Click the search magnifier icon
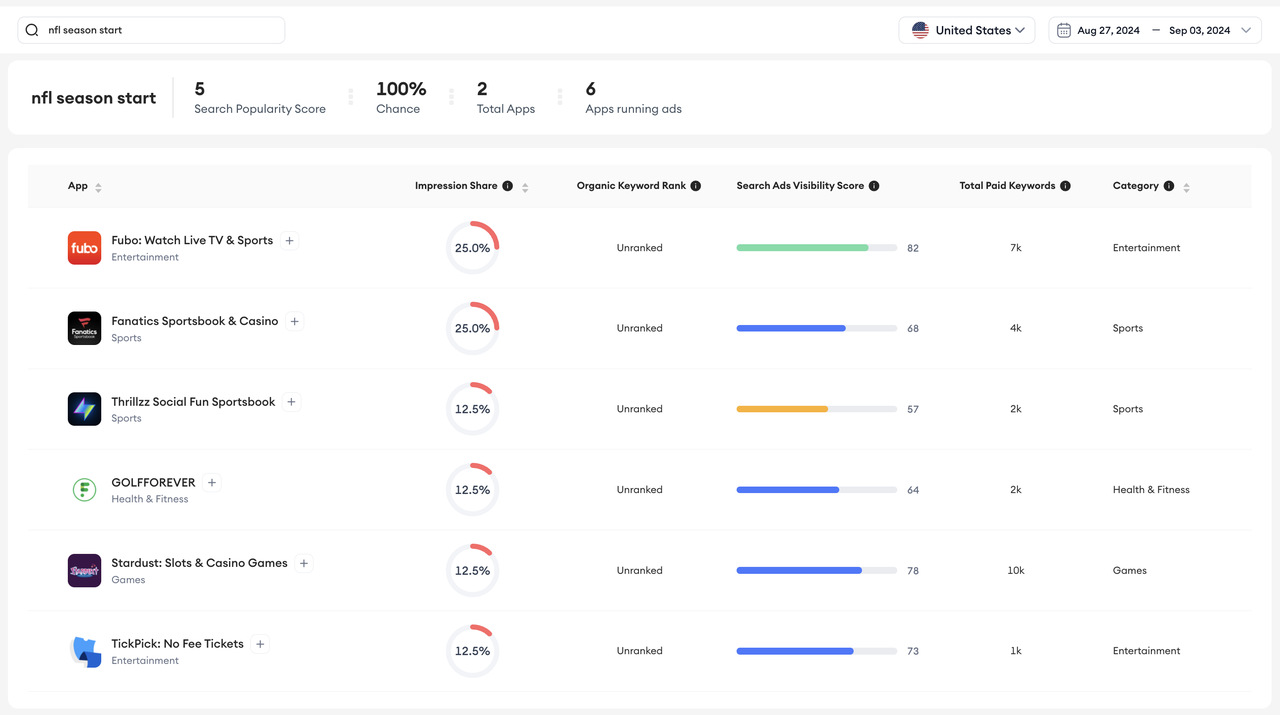Image resolution: width=1280 pixels, height=715 pixels. [x=32, y=30]
